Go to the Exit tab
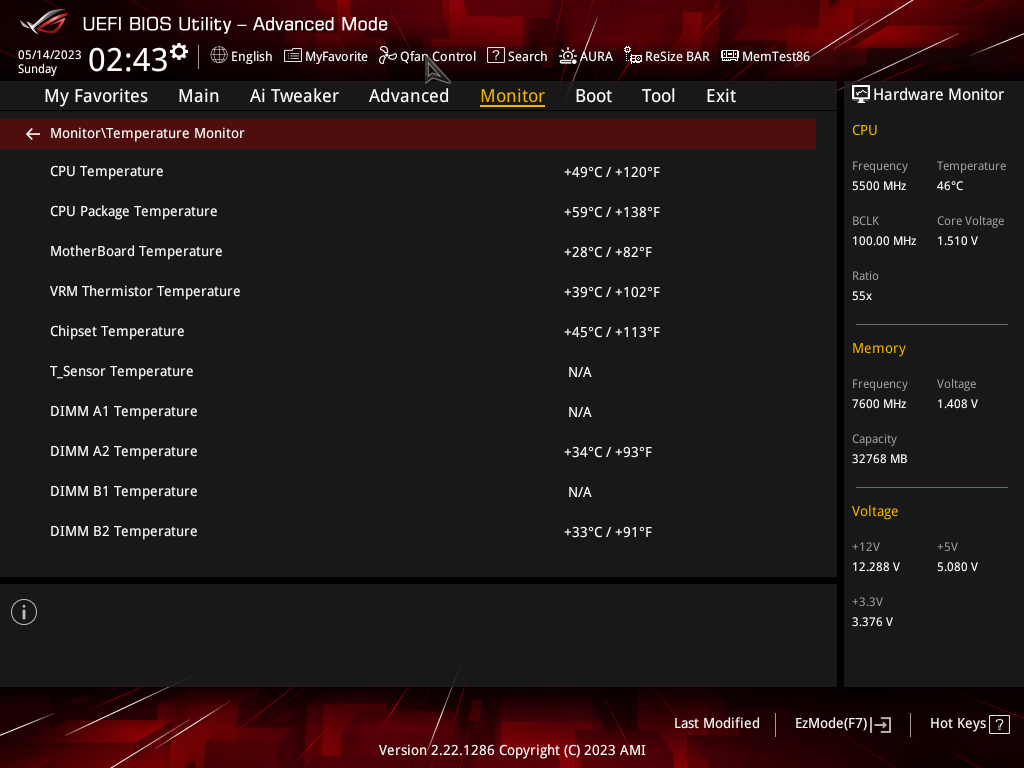Image resolution: width=1024 pixels, height=768 pixels. (x=721, y=96)
